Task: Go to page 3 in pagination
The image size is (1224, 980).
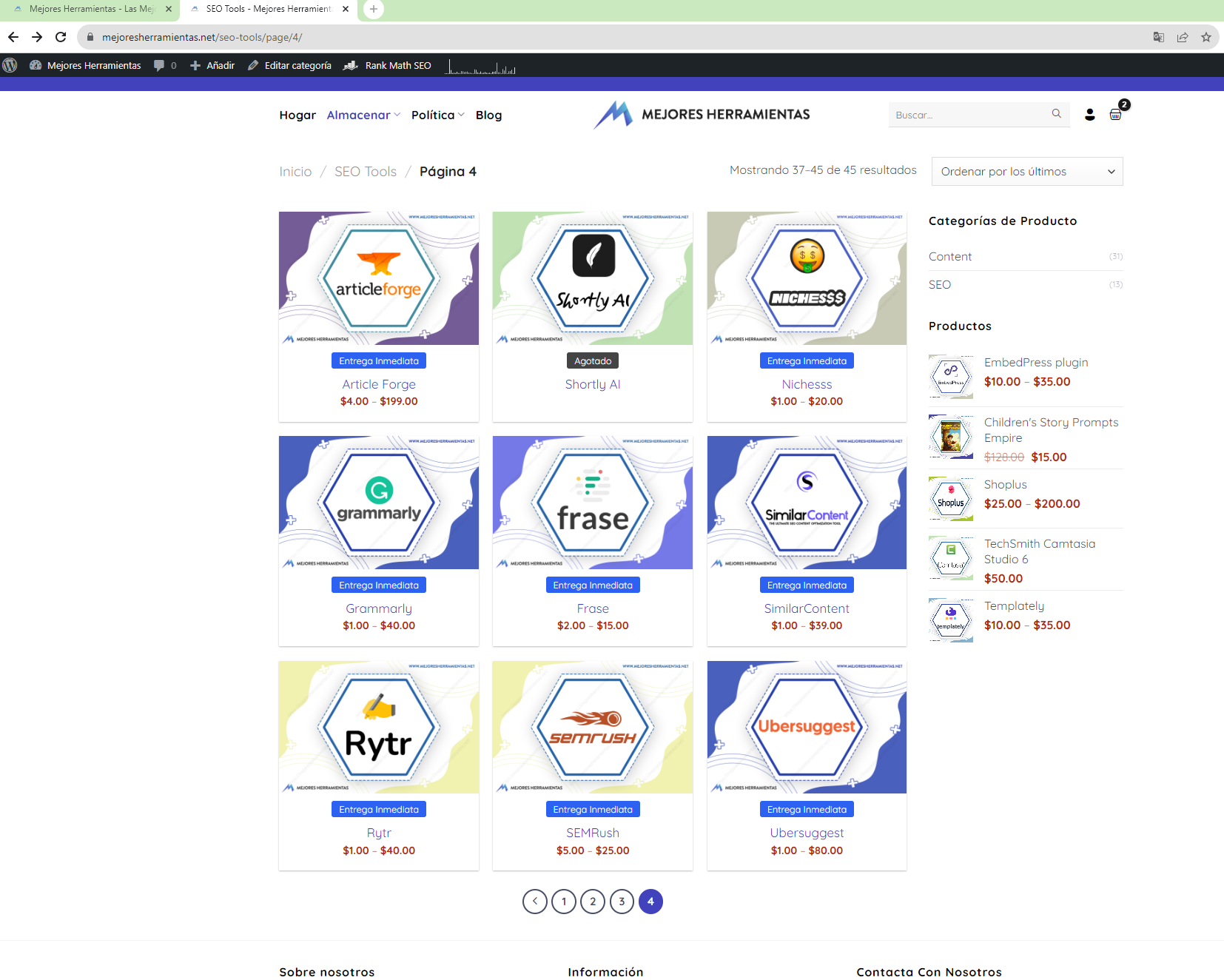Action: click(x=622, y=902)
